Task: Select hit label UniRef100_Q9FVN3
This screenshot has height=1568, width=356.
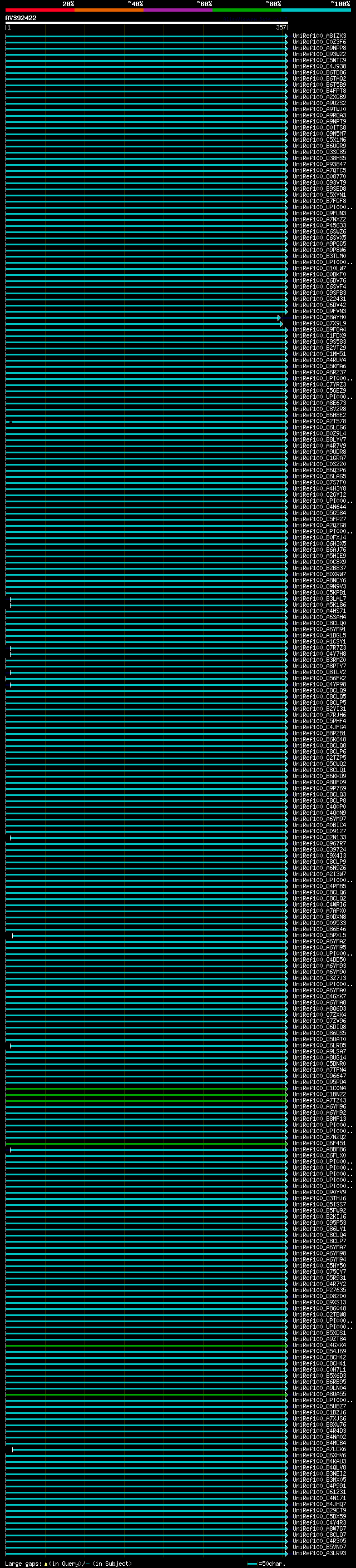Action: pyautogui.click(x=319, y=311)
